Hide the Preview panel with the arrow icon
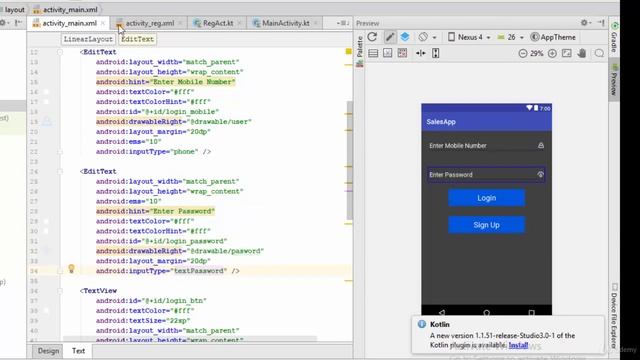Image resolution: width=640 pixels, height=360 pixels. pos(601,23)
